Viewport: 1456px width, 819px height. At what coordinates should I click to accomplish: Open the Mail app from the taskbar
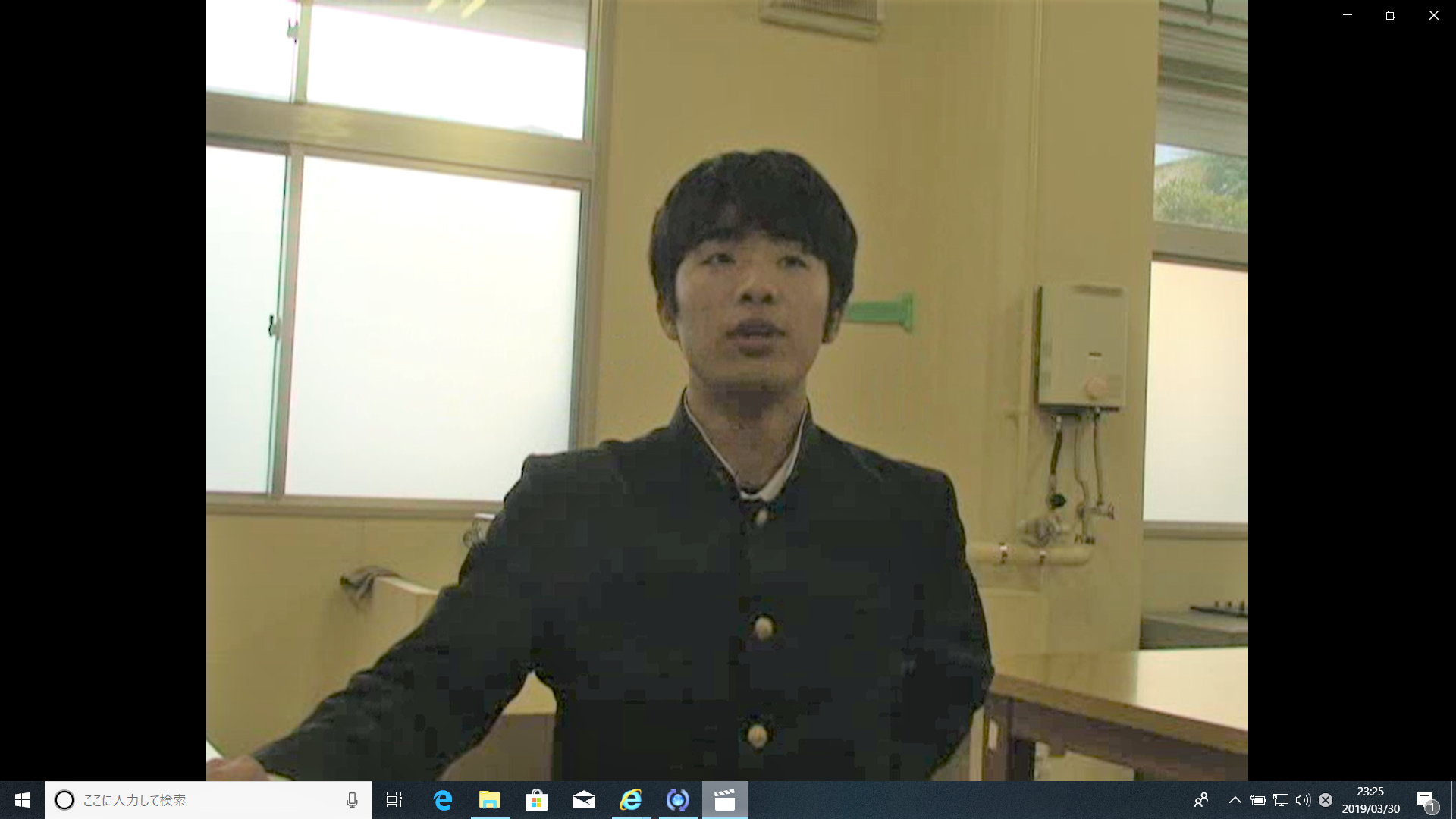584,800
